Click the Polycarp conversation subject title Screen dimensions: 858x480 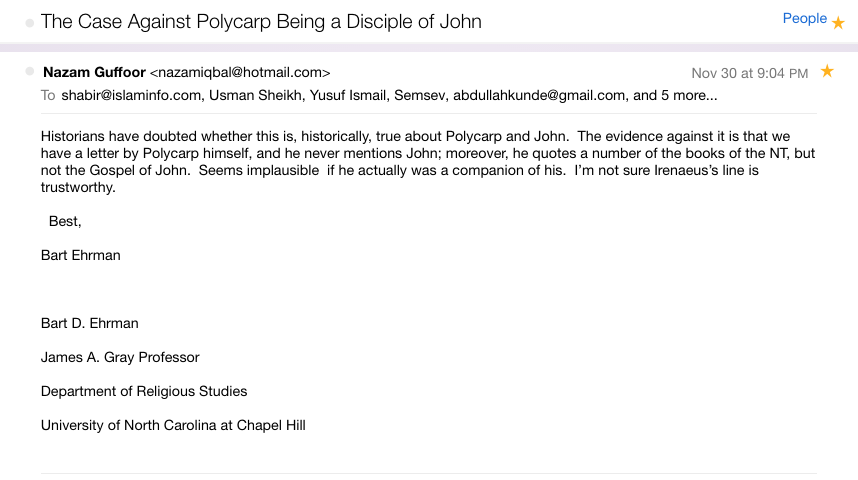point(261,21)
